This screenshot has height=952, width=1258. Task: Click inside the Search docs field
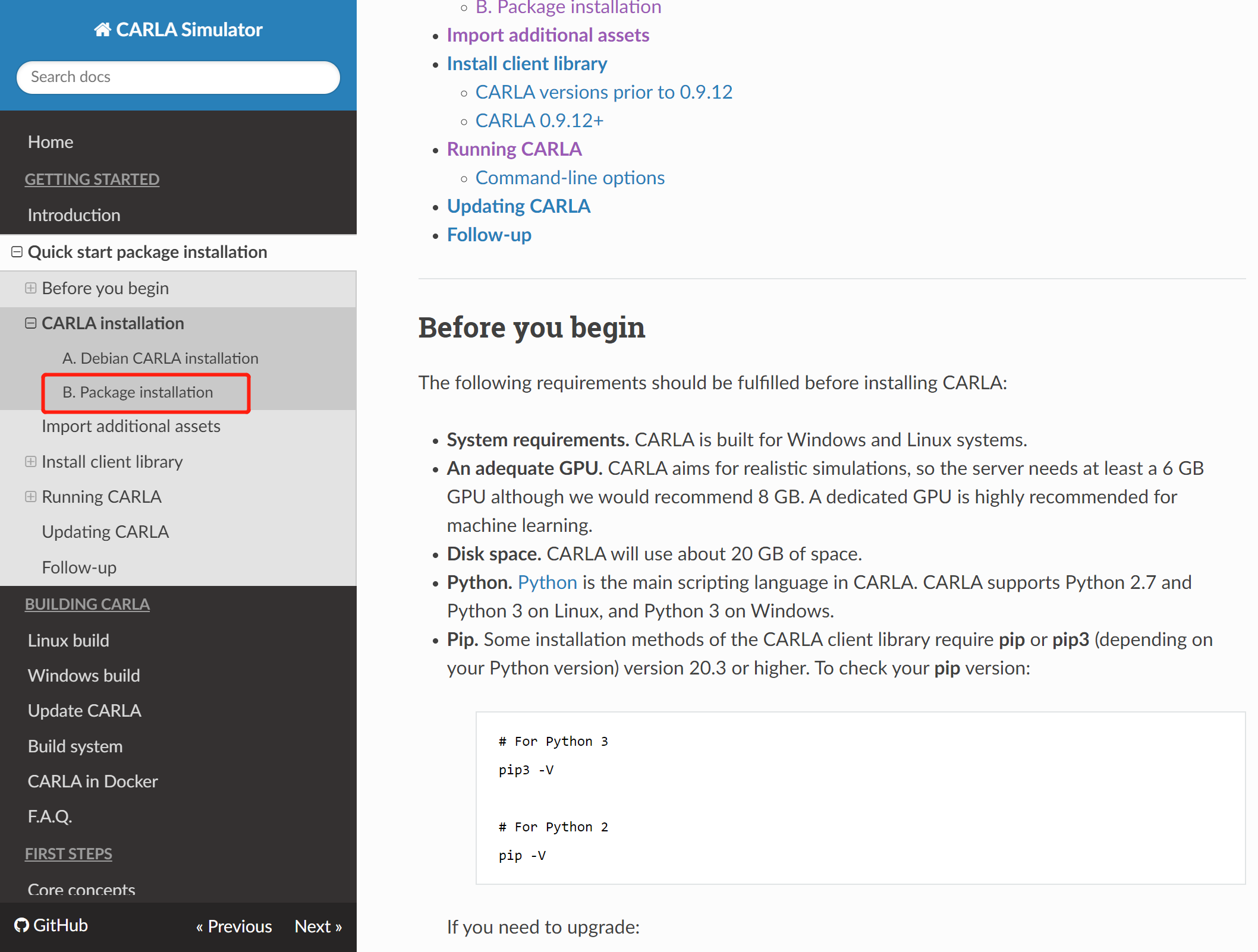click(178, 77)
